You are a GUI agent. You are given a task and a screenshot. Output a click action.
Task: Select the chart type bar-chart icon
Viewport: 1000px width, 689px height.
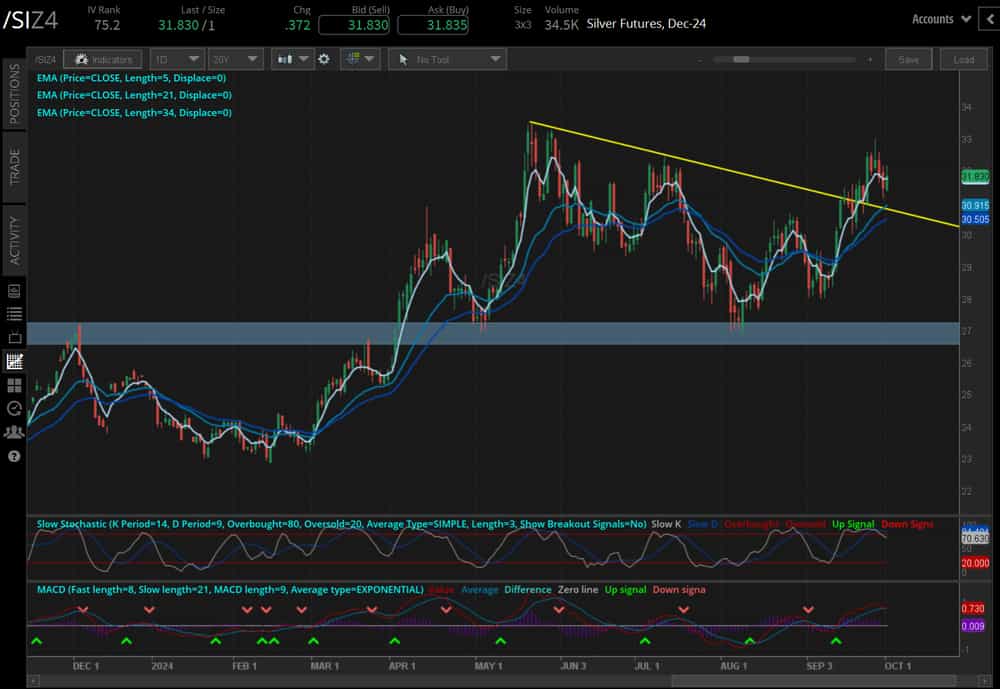coord(284,59)
